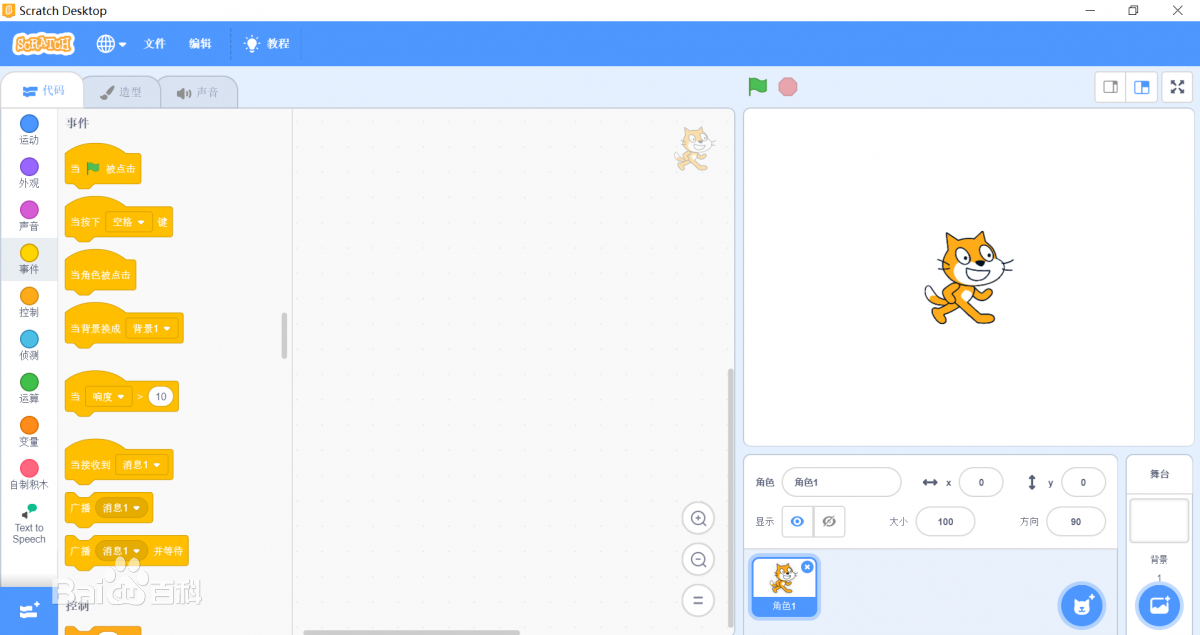1200x635 pixels.
Task: Reset workspace zoom with equals icon
Action: click(x=698, y=600)
